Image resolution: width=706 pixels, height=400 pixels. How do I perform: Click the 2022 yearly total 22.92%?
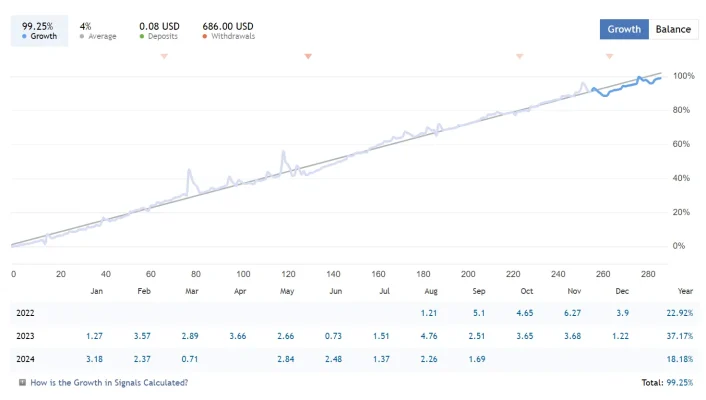[x=680, y=313]
